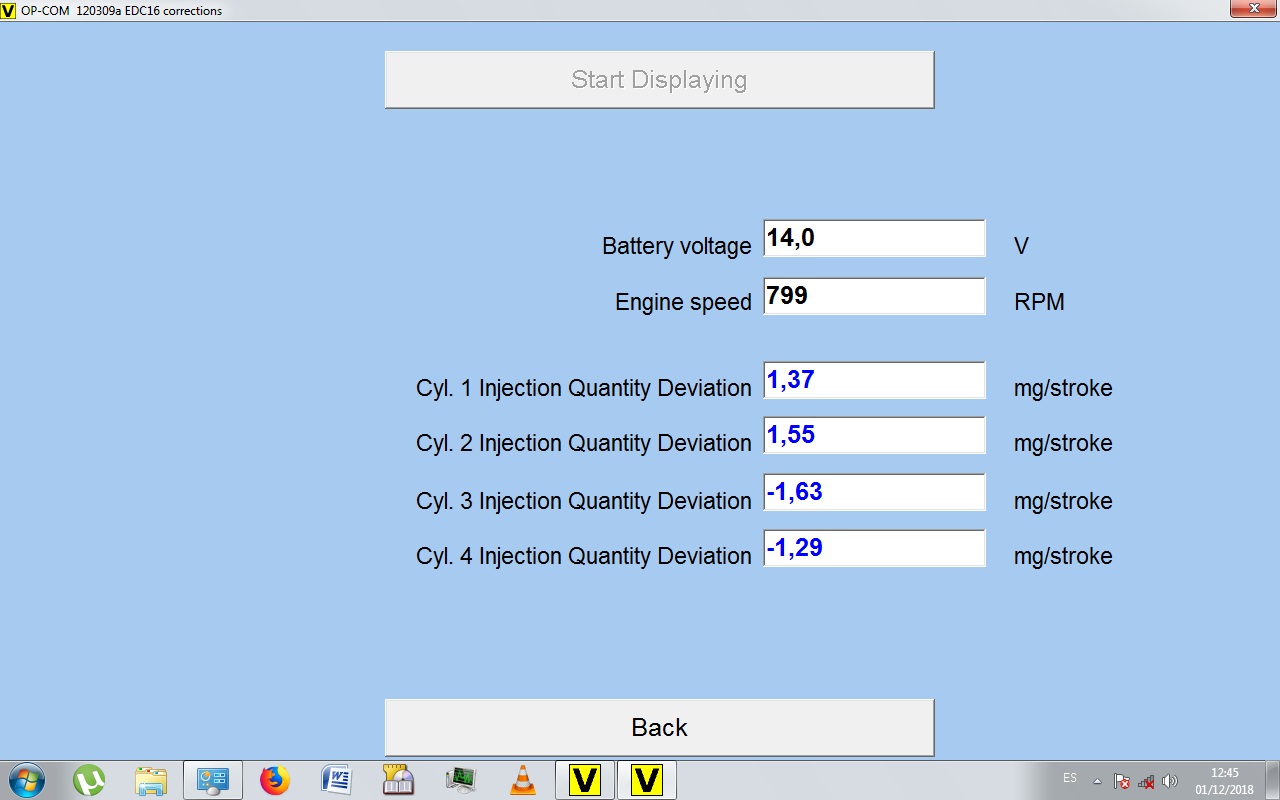Open the volume speaker tray icon
Screen dimensions: 1280x800
1170,781
